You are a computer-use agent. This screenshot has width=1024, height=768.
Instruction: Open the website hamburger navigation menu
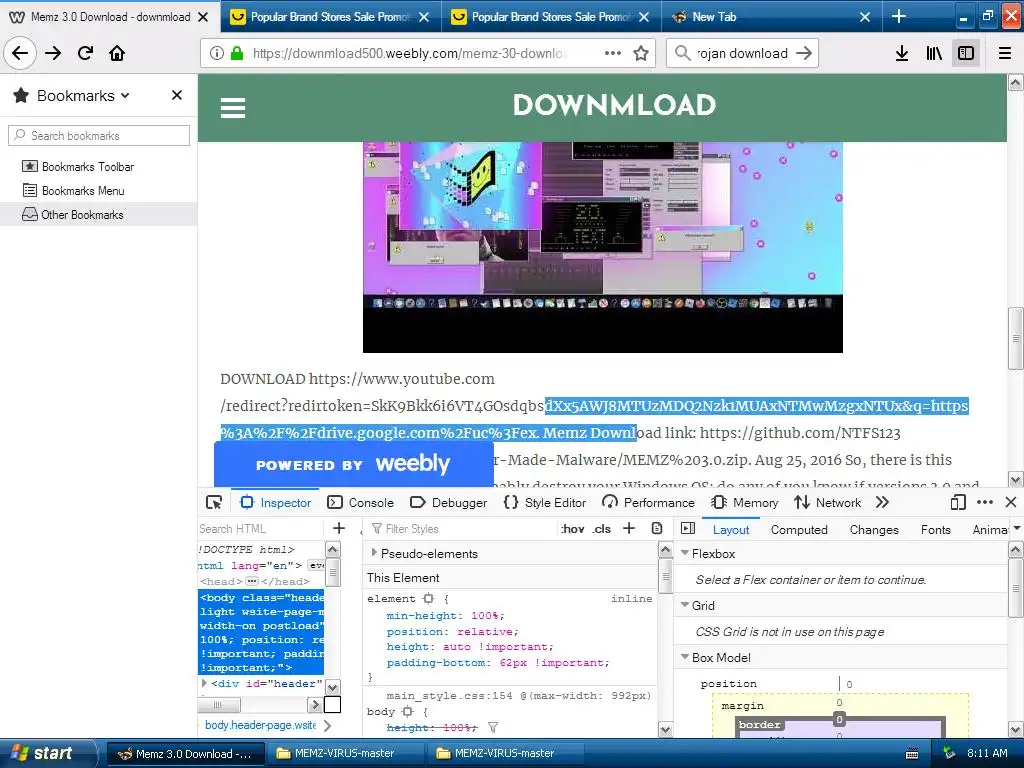232,108
